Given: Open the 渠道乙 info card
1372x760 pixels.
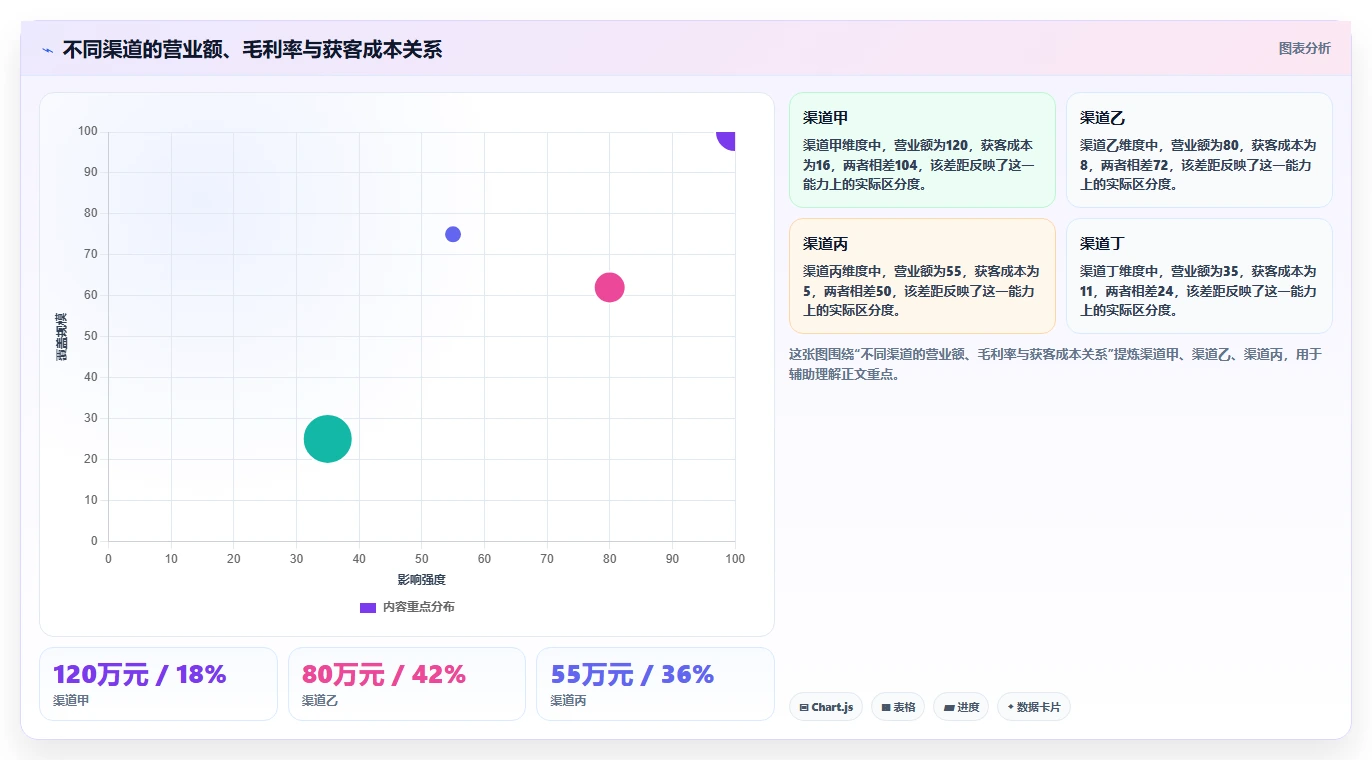Looking at the screenshot, I should (1199, 150).
